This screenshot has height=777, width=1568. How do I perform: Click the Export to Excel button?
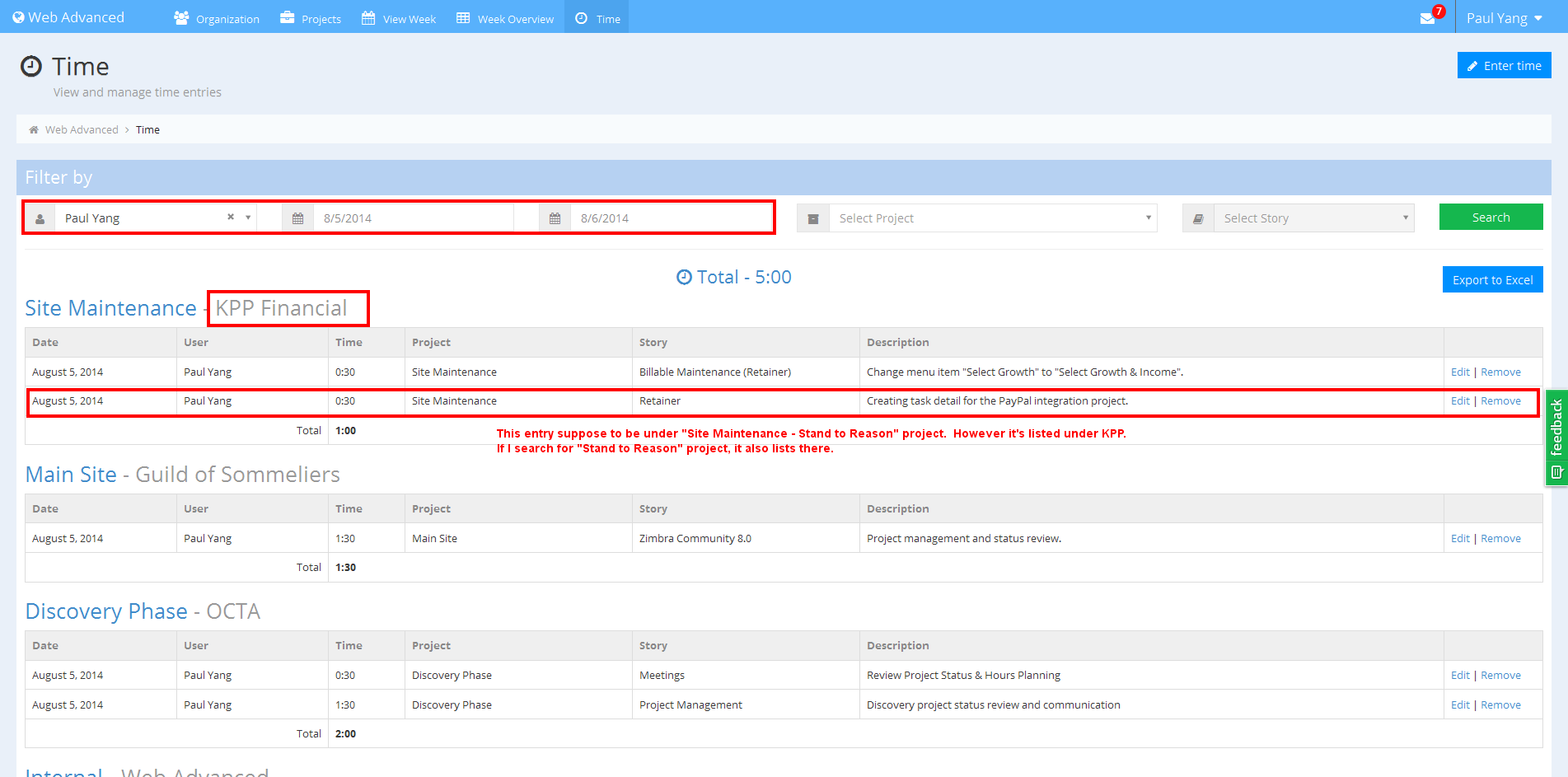(x=1492, y=280)
